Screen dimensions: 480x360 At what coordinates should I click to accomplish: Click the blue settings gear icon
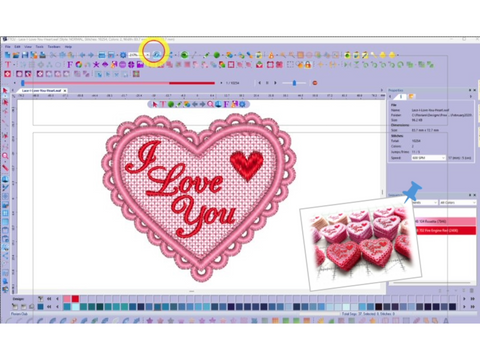pos(123,55)
